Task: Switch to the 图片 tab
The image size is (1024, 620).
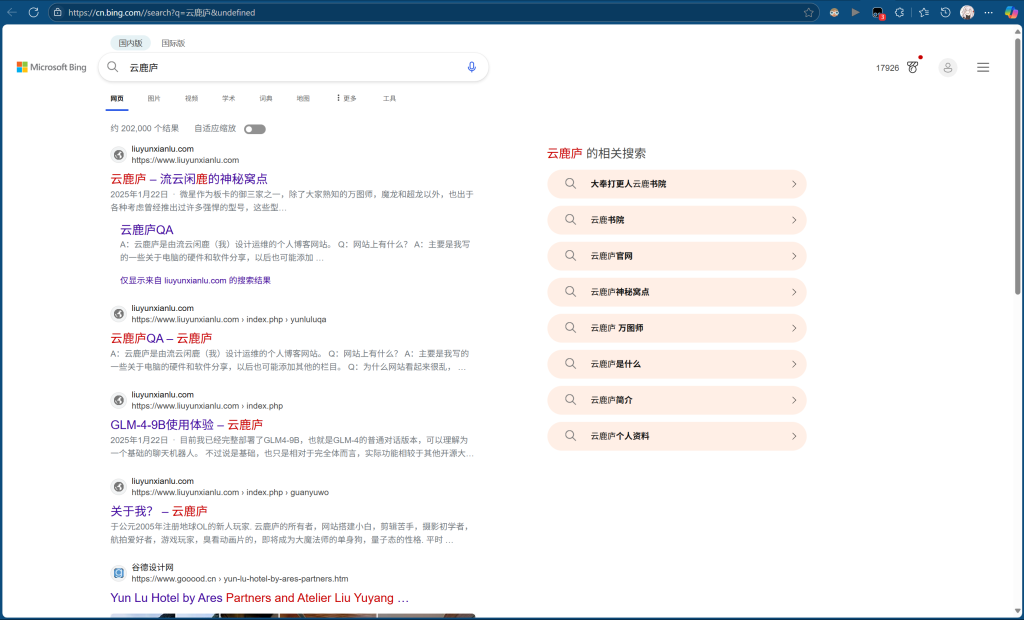Action: point(154,98)
